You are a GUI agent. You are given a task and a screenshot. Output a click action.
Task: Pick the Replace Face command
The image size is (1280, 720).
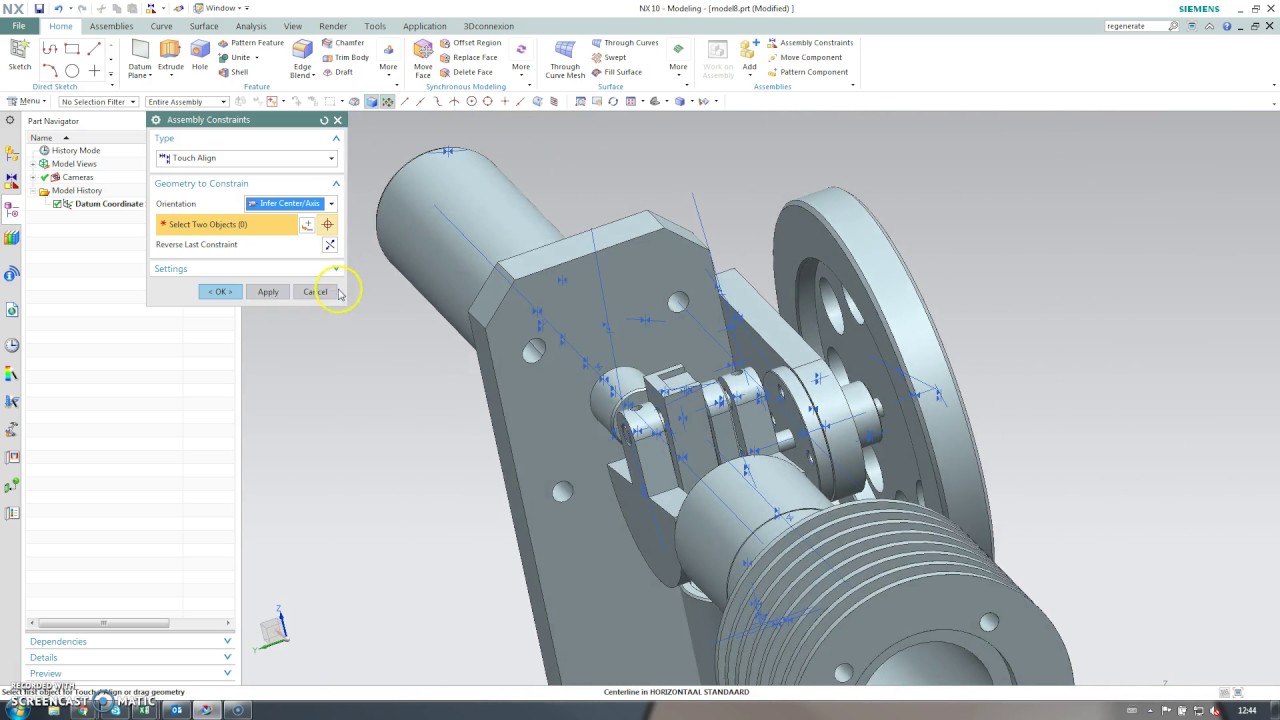pos(468,57)
